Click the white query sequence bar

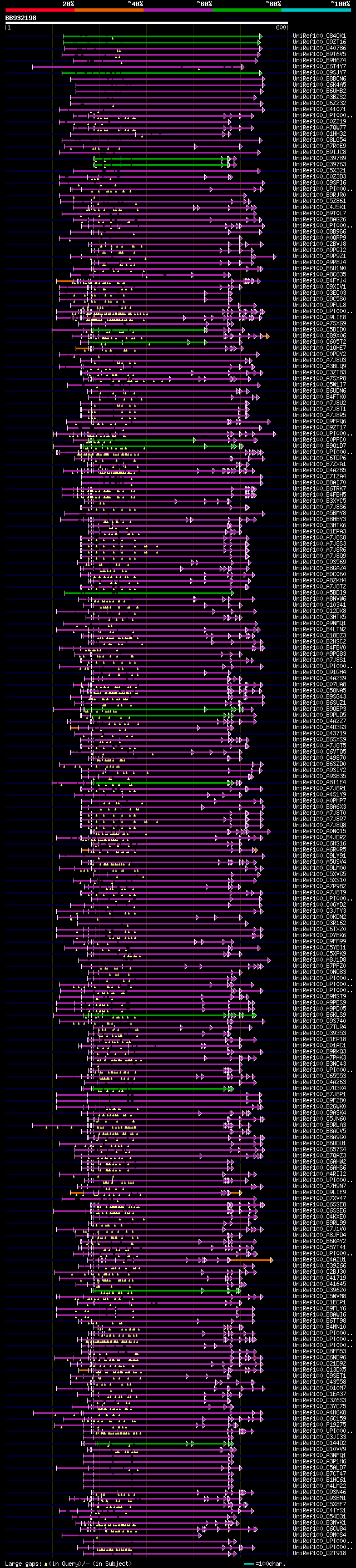pos(147,23)
